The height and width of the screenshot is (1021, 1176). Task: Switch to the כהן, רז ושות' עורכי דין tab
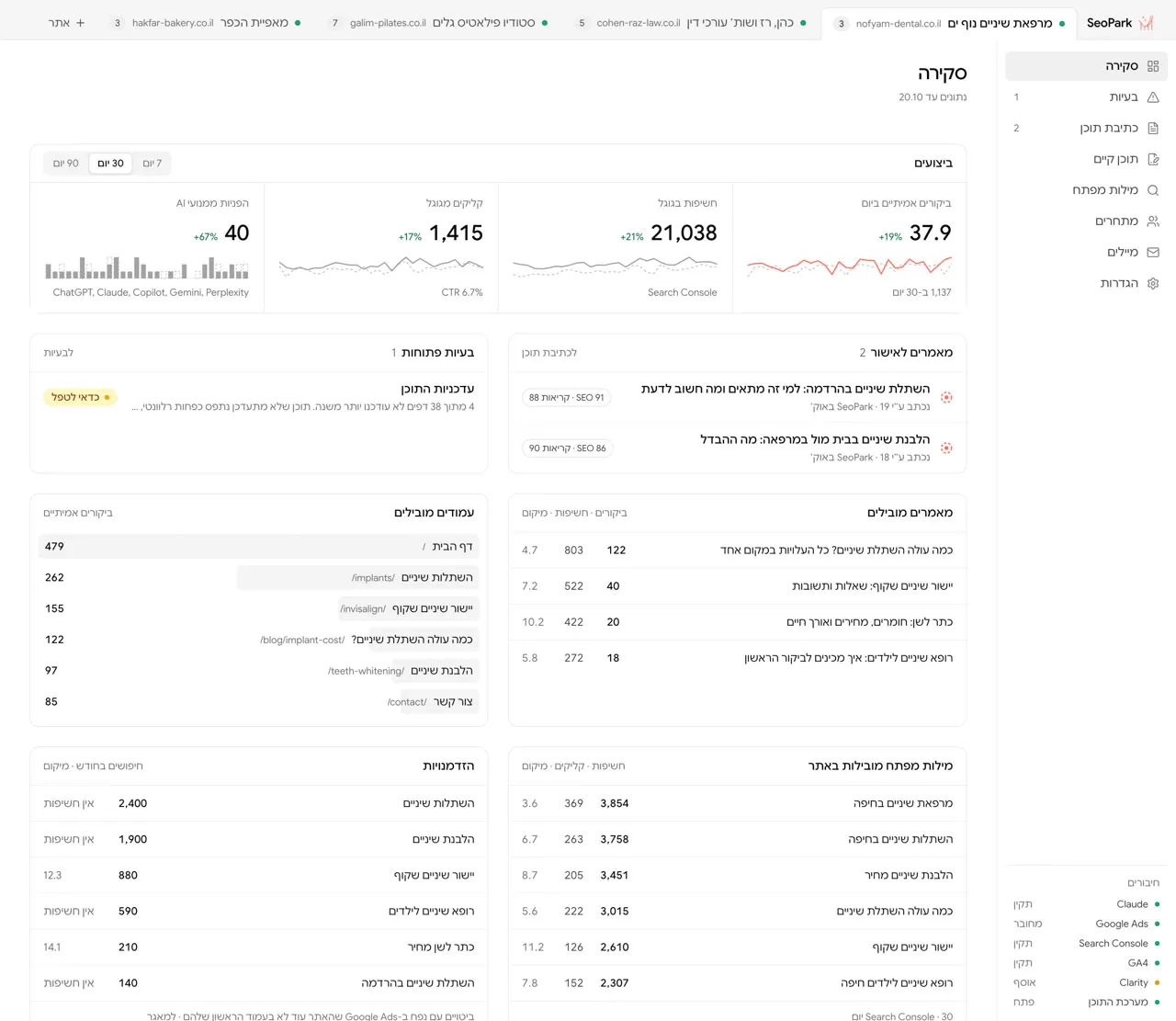click(x=691, y=23)
